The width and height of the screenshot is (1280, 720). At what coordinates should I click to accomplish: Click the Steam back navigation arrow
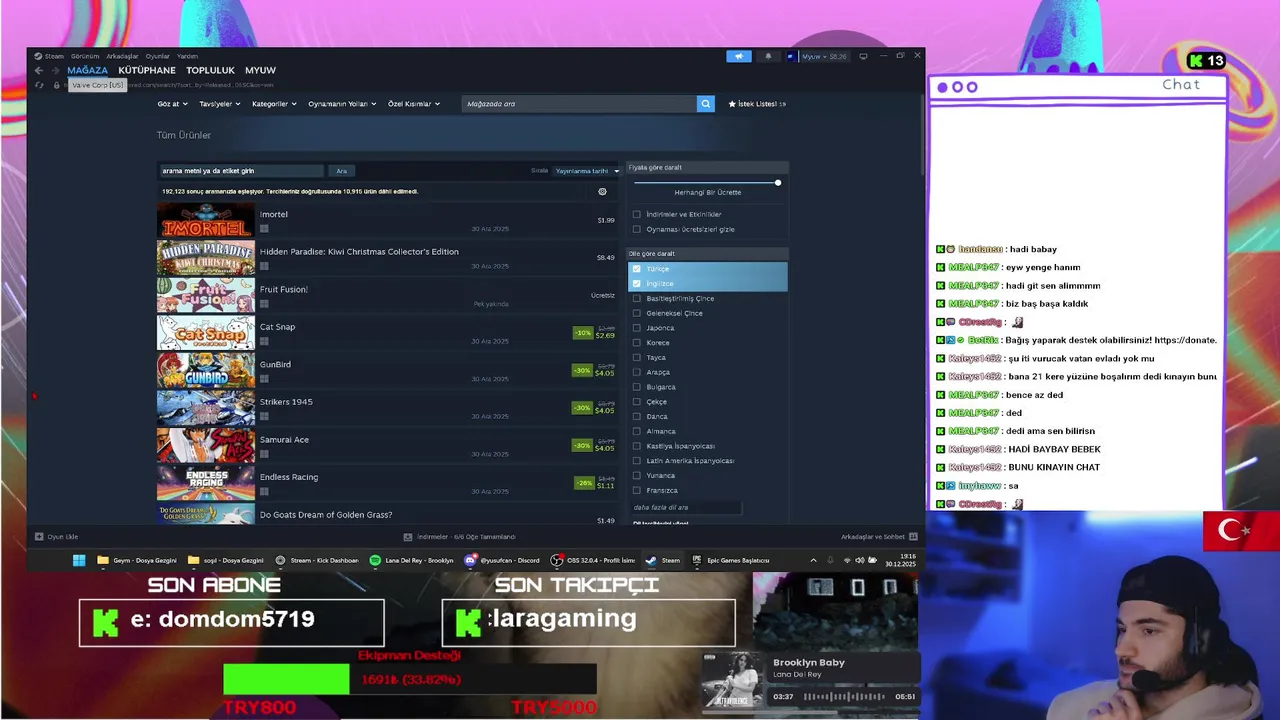(39, 70)
